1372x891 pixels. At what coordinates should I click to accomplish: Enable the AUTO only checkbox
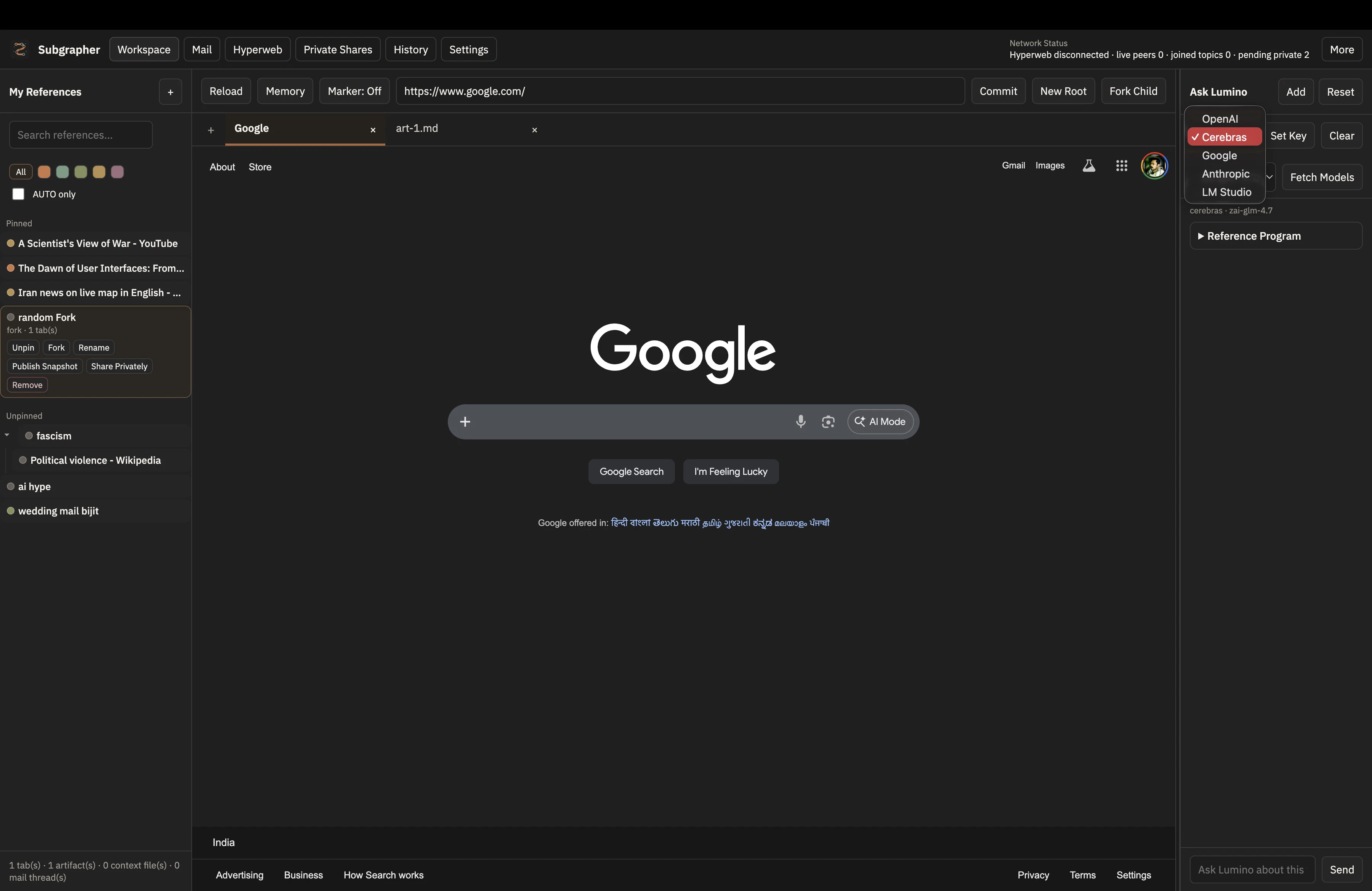click(18, 194)
